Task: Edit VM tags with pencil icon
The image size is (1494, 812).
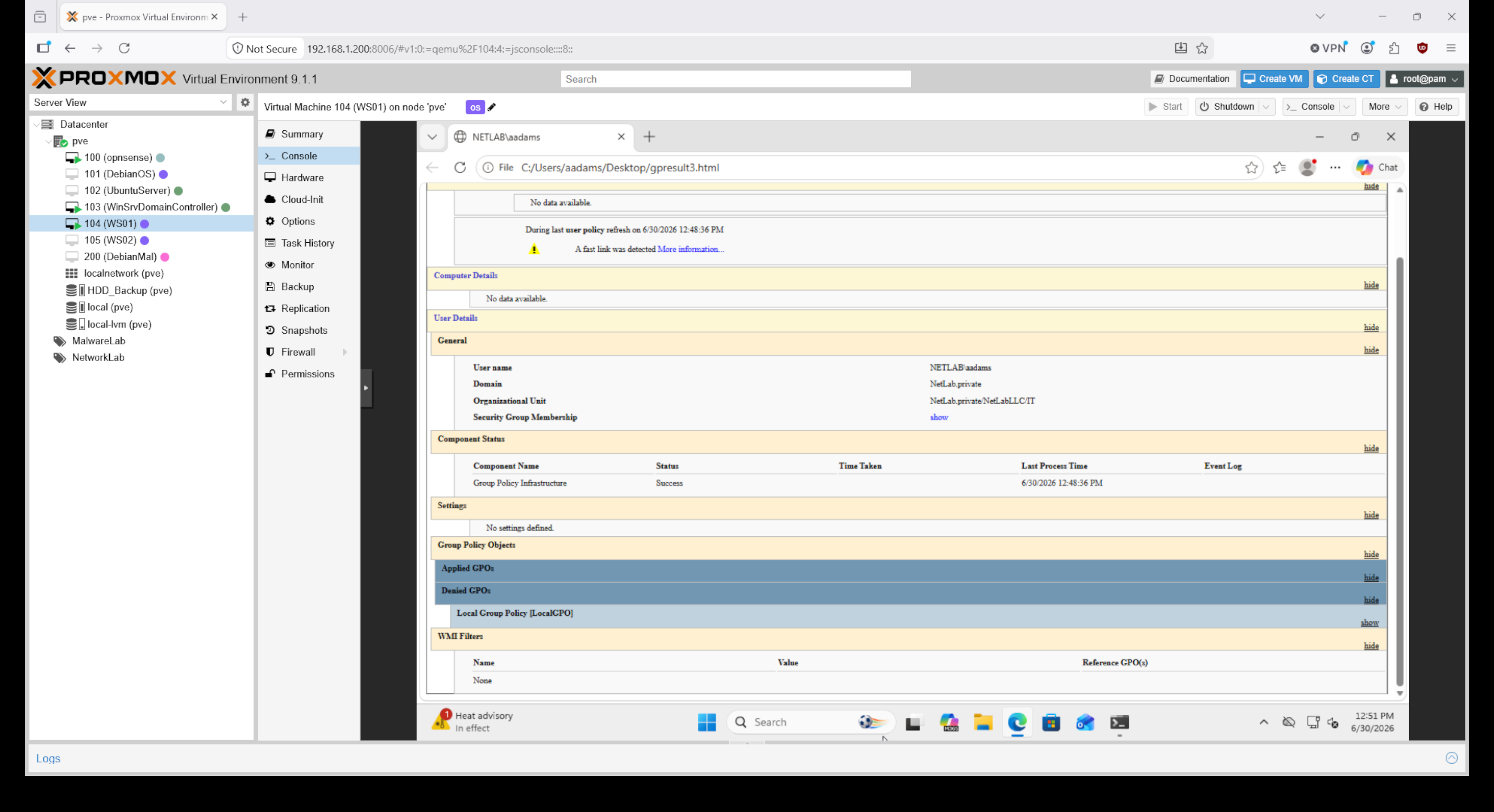Action: click(492, 107)
